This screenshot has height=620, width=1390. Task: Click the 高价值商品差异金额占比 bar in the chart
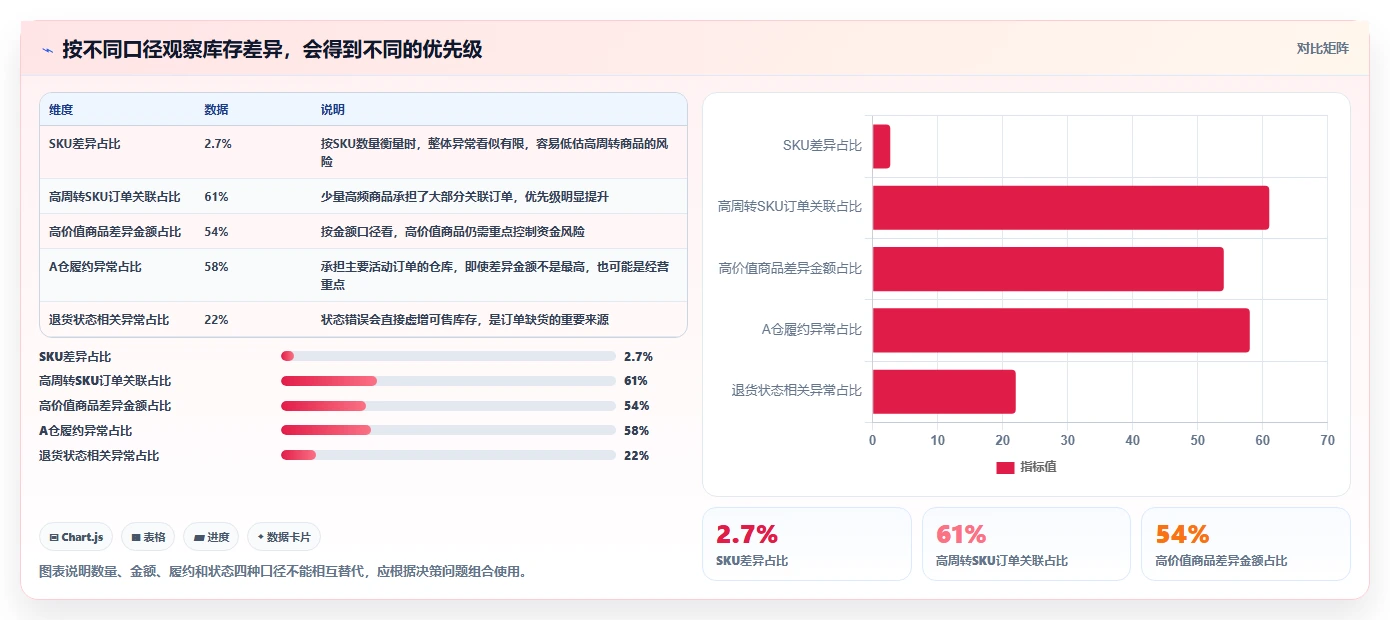point(1048,269)
